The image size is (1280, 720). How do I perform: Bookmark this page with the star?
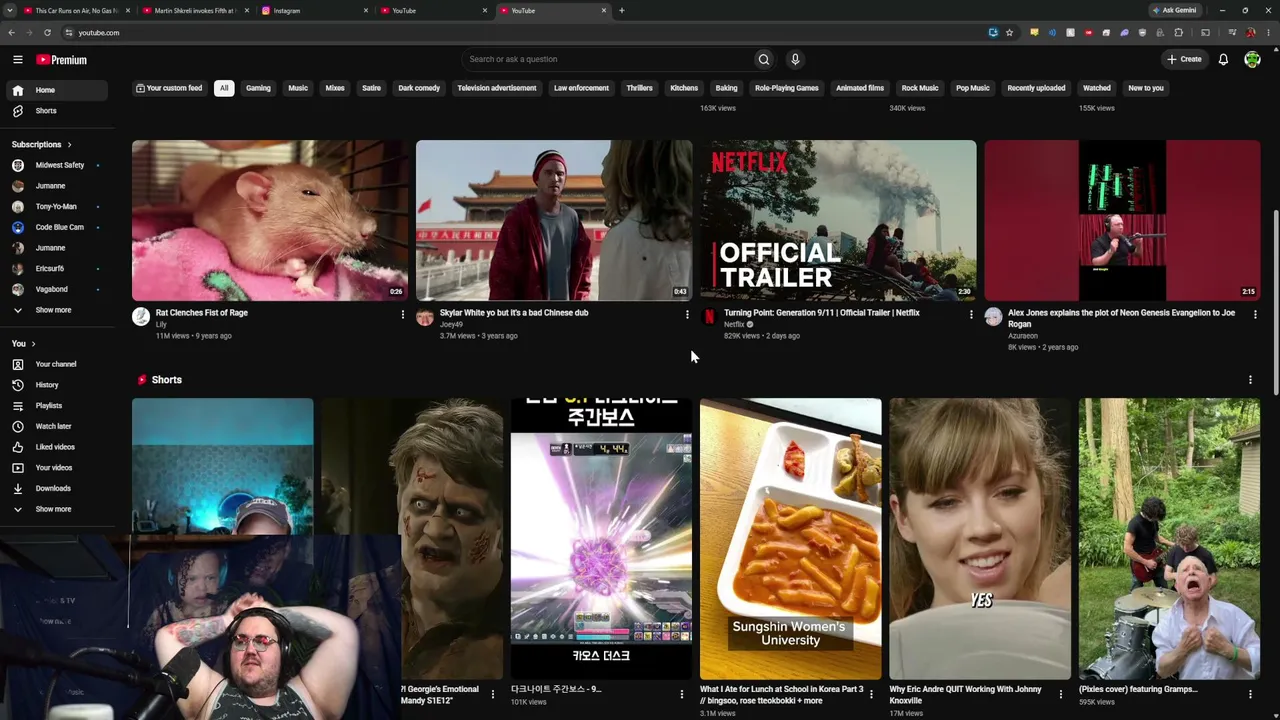coord(1009,33)
